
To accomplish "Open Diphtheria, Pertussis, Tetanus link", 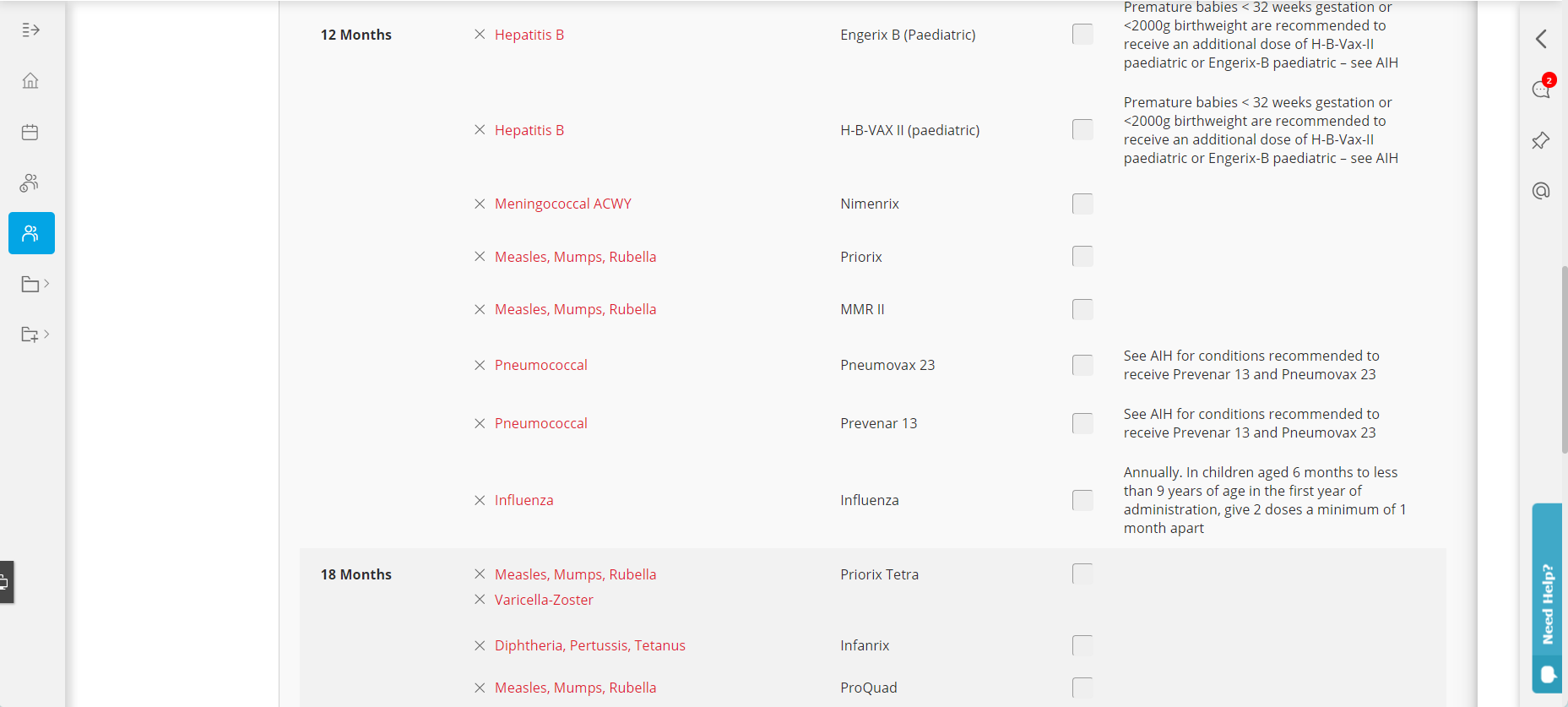I will coord(589,645).
